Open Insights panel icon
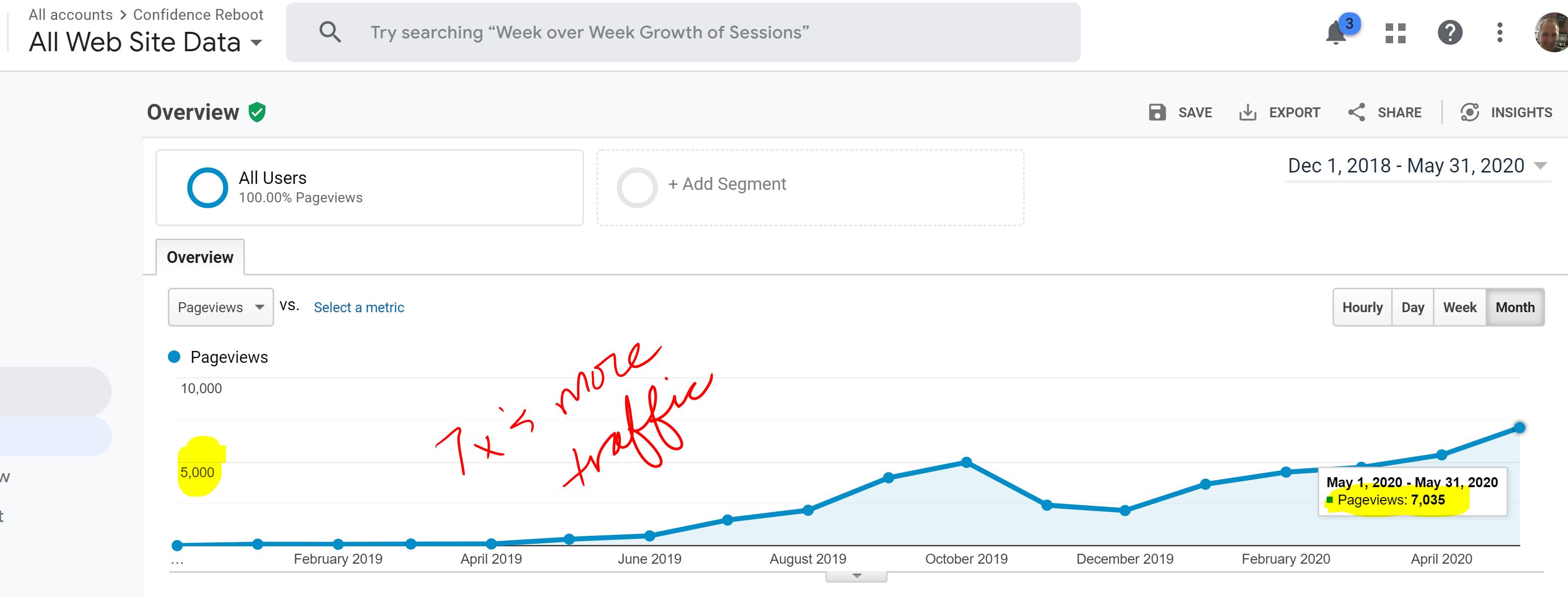 1469,112
